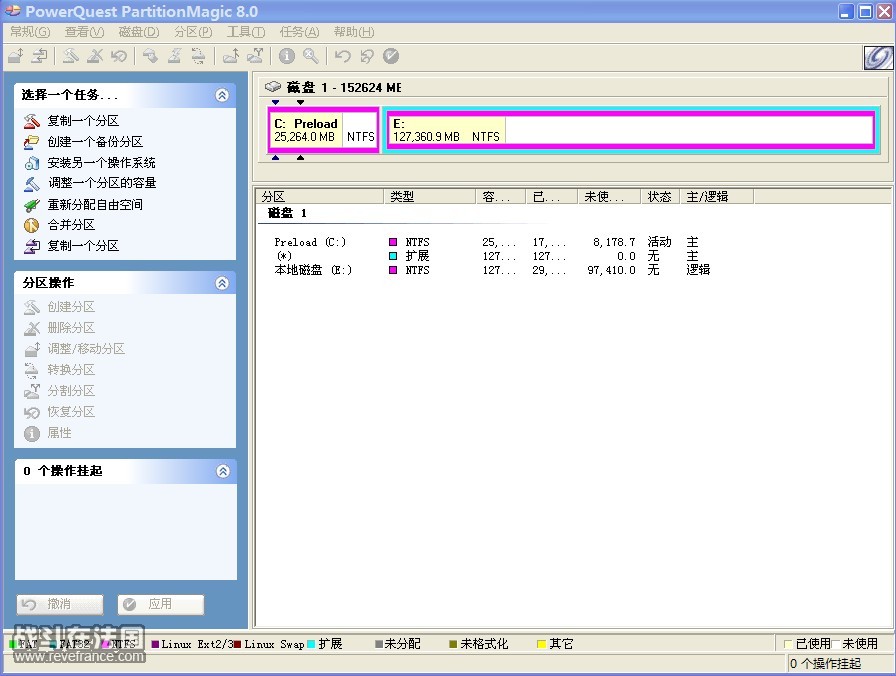Screen dimensions: 896x676
Task: Click the 97,410.0 unused space value
Action: 611,270
